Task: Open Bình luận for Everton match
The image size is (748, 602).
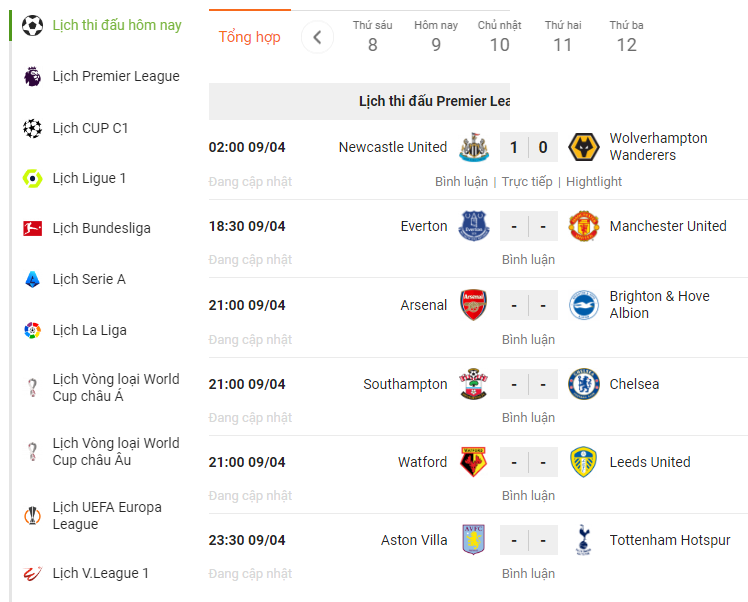Action: (x=529, y=259)
